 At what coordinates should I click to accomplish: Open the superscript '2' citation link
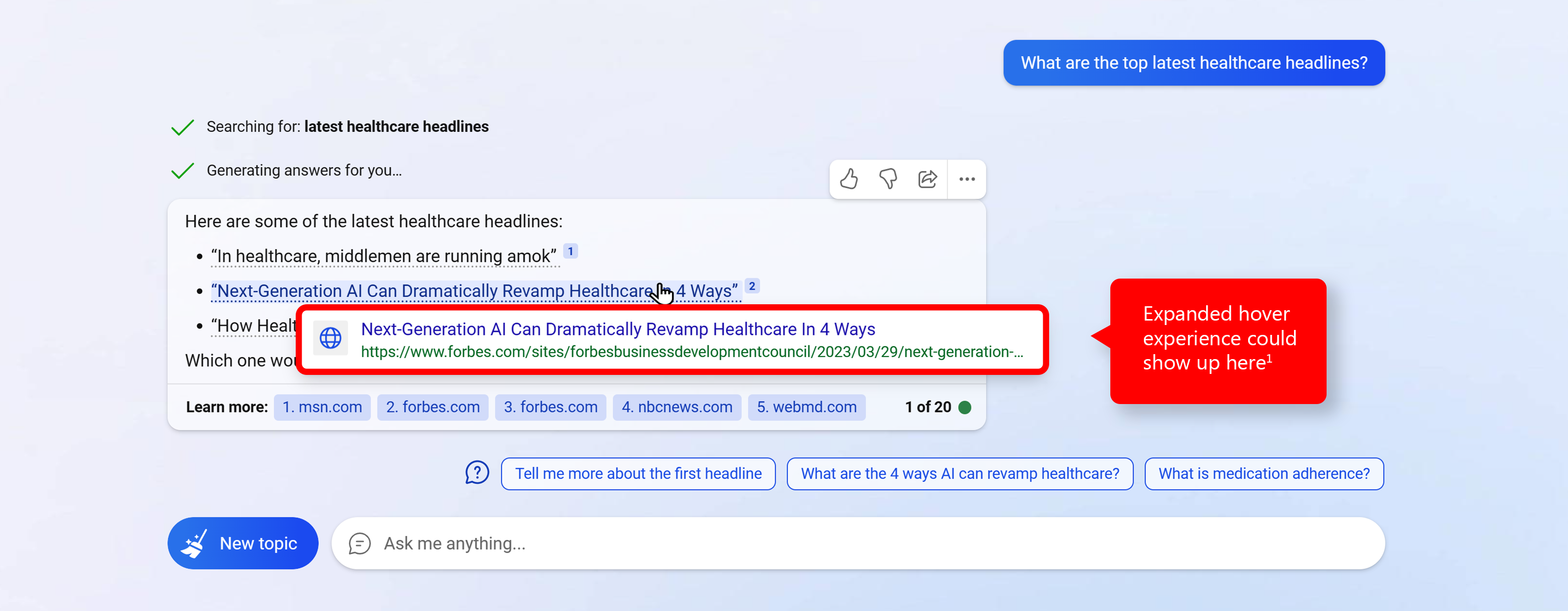(x=756, y=285)
